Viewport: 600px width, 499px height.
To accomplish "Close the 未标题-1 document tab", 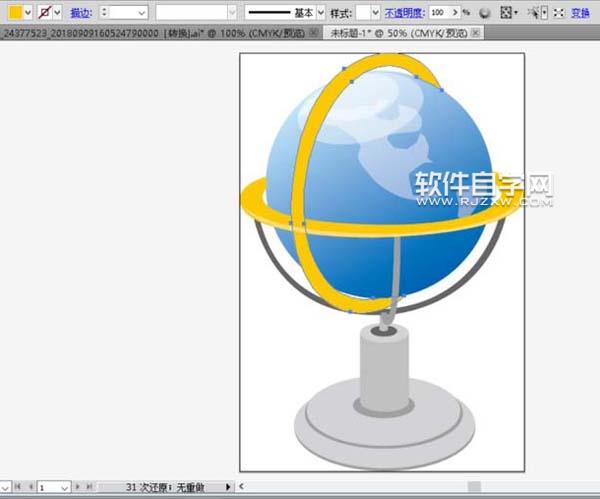I will [x=475, y=33].
